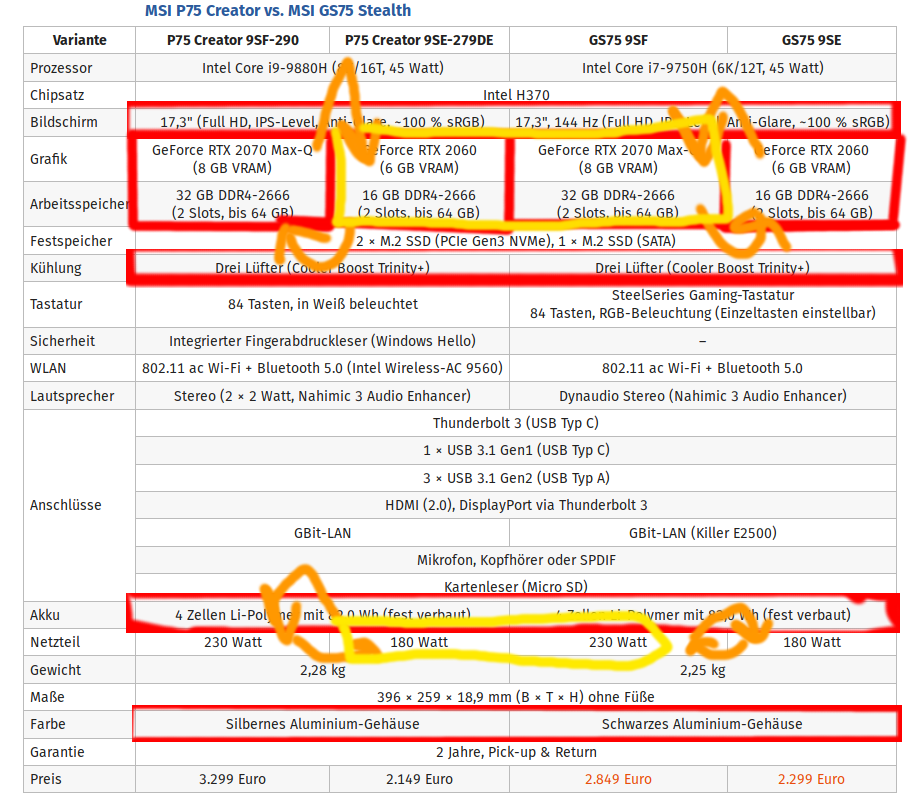Select the P75 9SF-290 '32 GB DDR4-2666' cell
Image resolution: width=920 pixels, height=793 pixels.
point(232,204)
